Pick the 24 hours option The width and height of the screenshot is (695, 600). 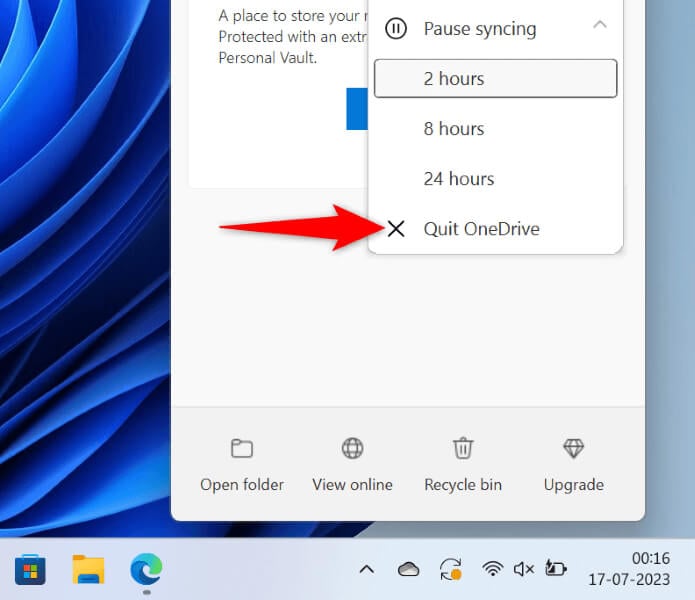[496, 179]
